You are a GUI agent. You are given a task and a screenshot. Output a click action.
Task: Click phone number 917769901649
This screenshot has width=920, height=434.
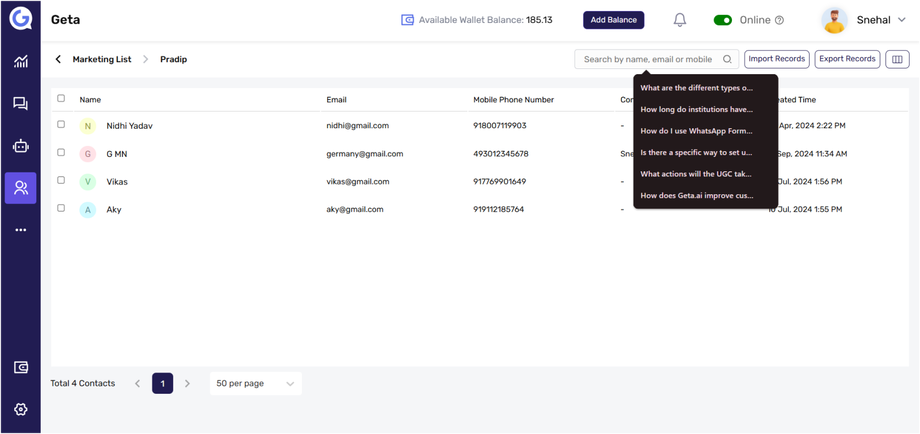pyautogui.click(x=499, y=182)
